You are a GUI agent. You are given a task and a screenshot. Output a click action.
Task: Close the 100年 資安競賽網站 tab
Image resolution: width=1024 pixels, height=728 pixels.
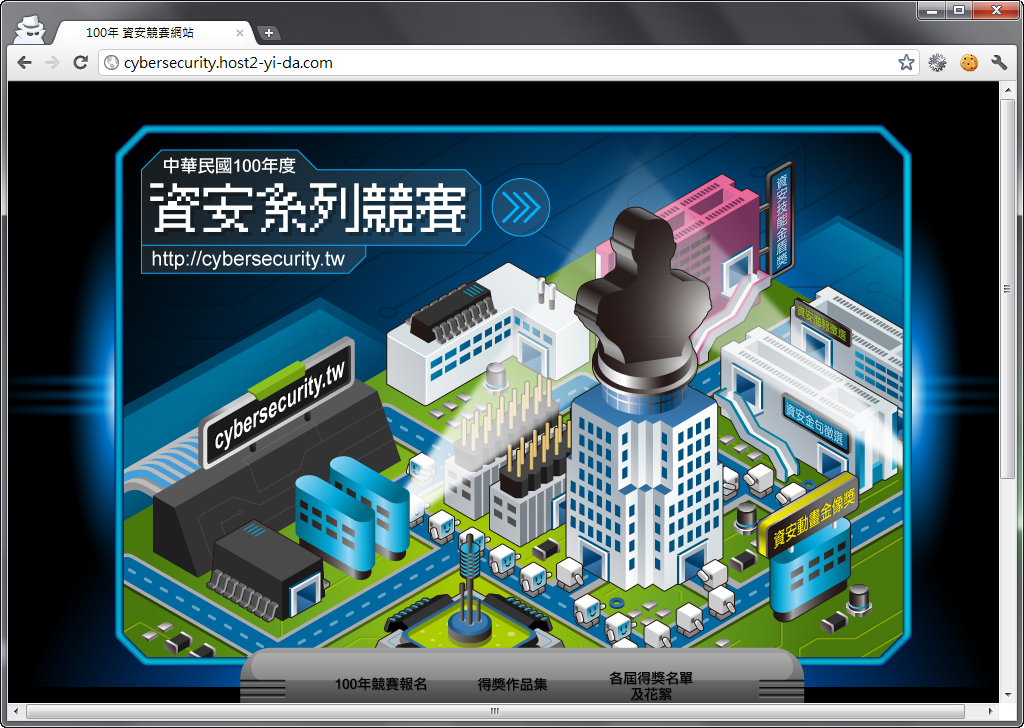pos(240,33)
